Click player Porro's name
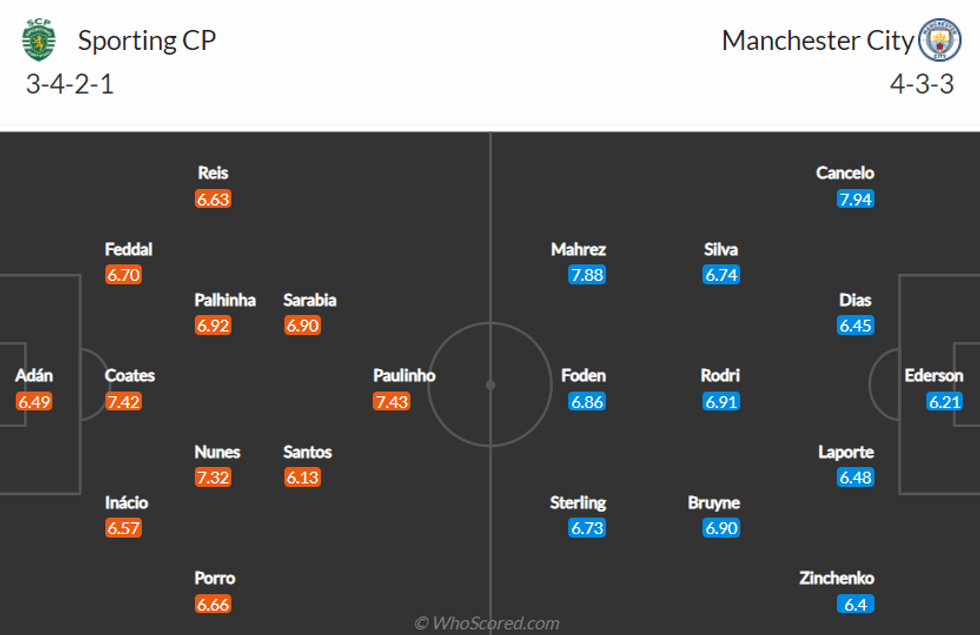980x635 pixels. [x=215, y=578]
